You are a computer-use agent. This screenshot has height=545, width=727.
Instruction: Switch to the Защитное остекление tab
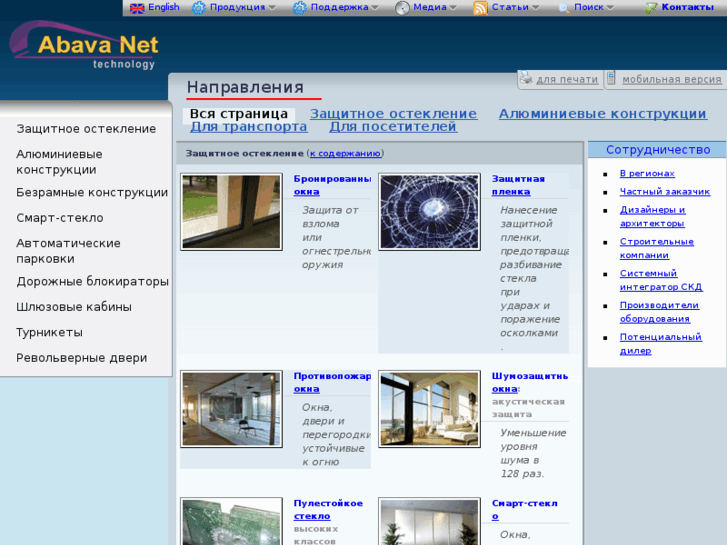click(393, 114)
